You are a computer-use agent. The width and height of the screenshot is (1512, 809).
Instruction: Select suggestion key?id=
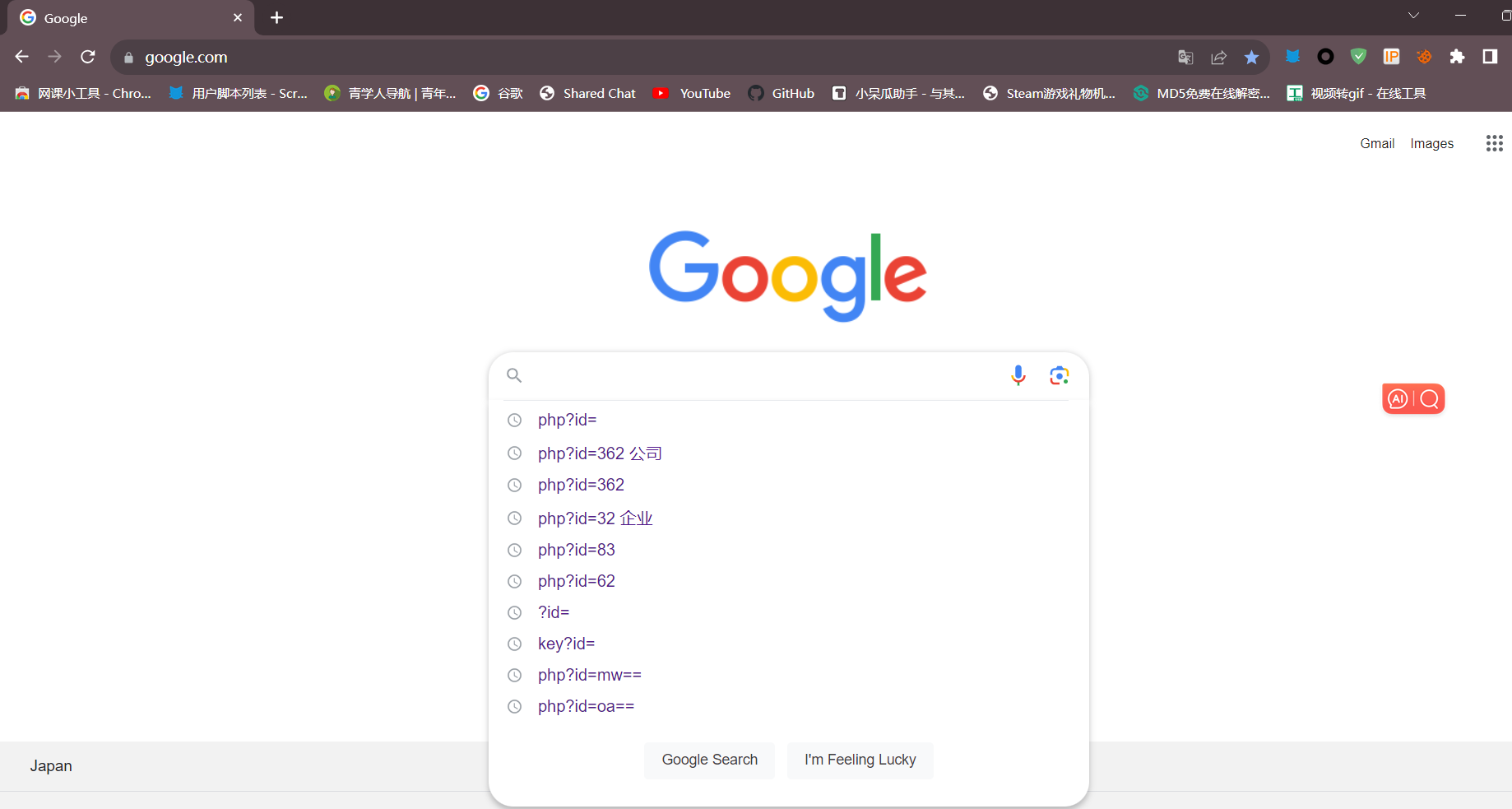click(x=788, y=644)
